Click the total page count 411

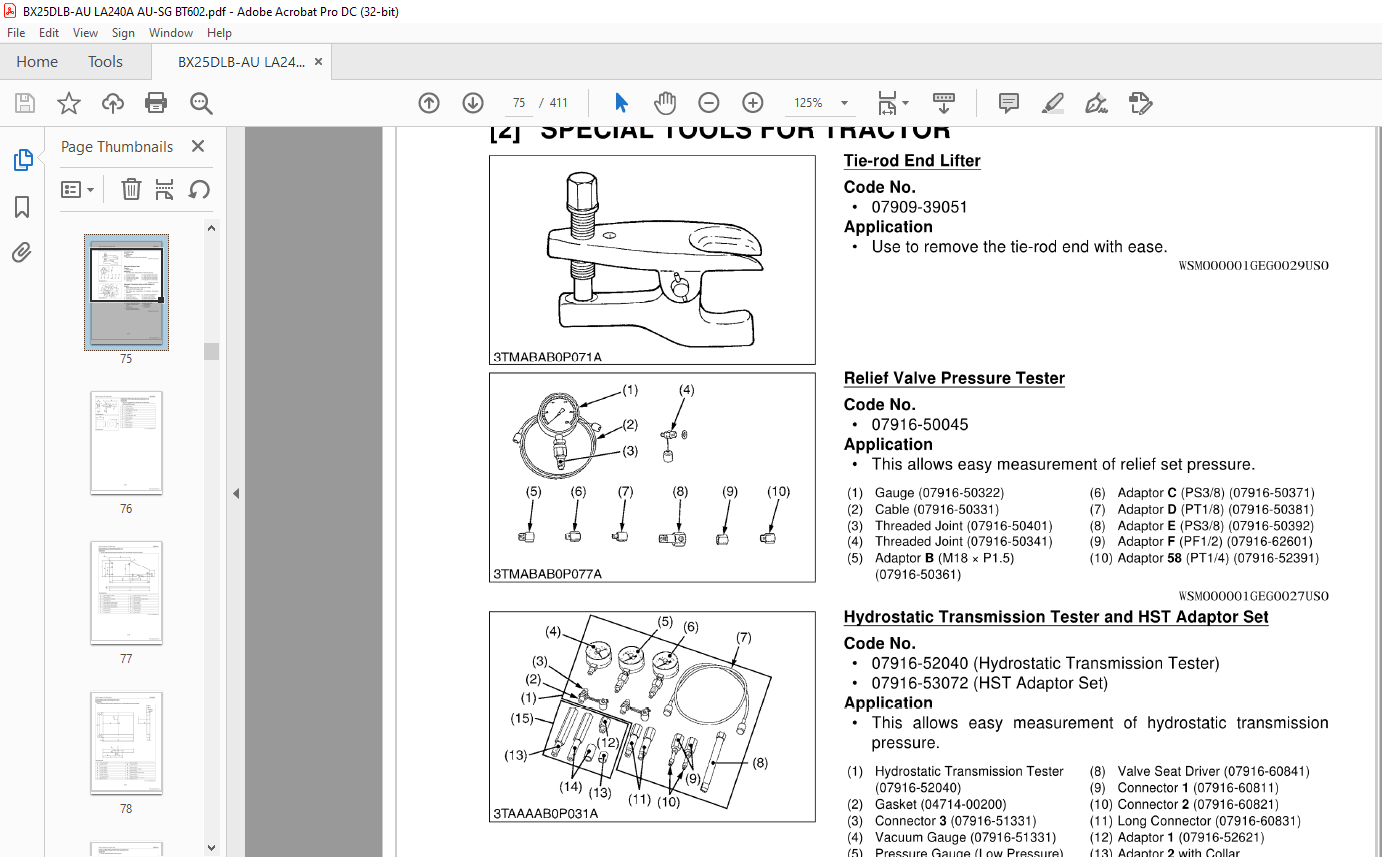point(558,103)
